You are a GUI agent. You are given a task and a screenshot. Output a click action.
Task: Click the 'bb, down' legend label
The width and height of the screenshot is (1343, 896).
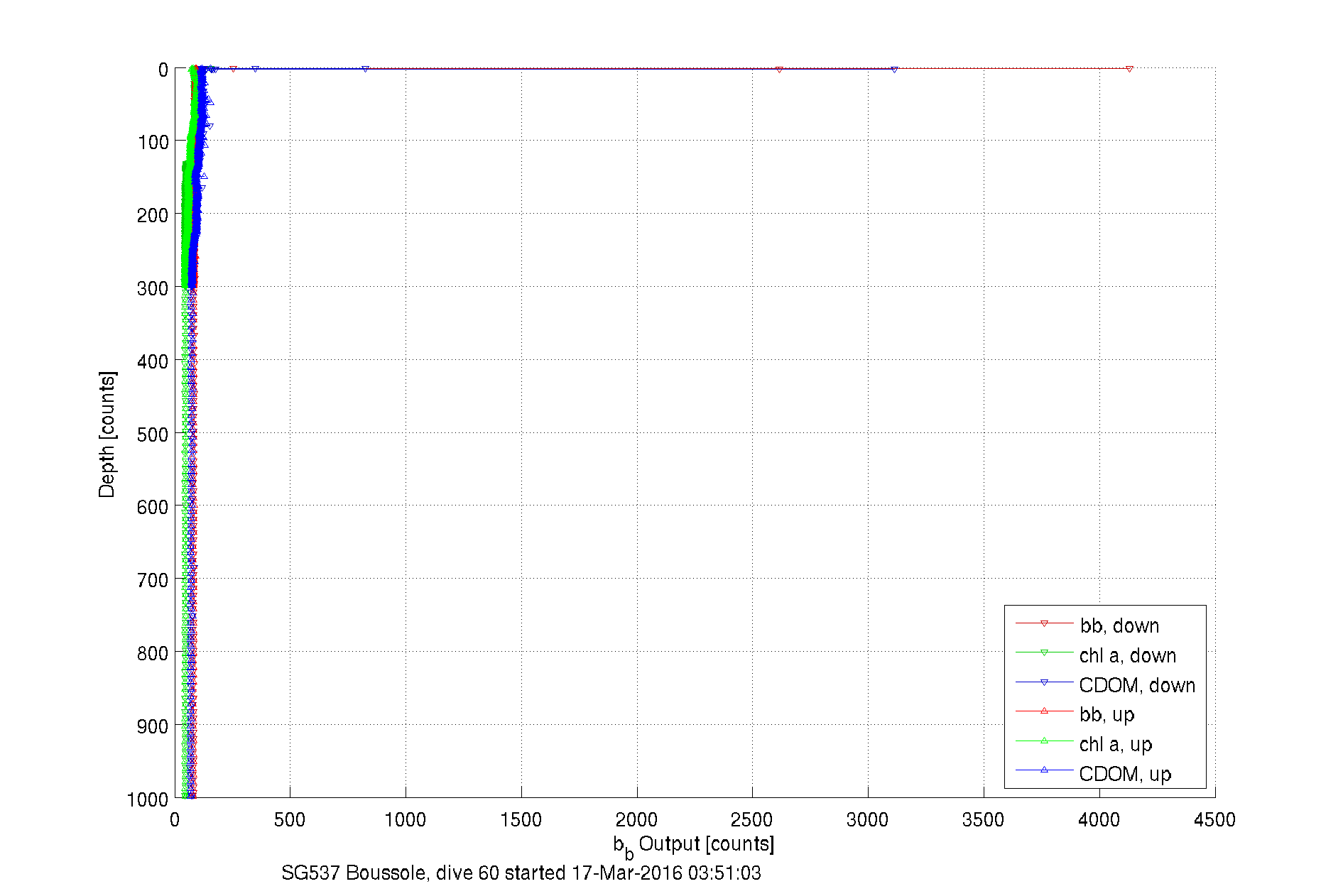click(x=1119, y=625)
